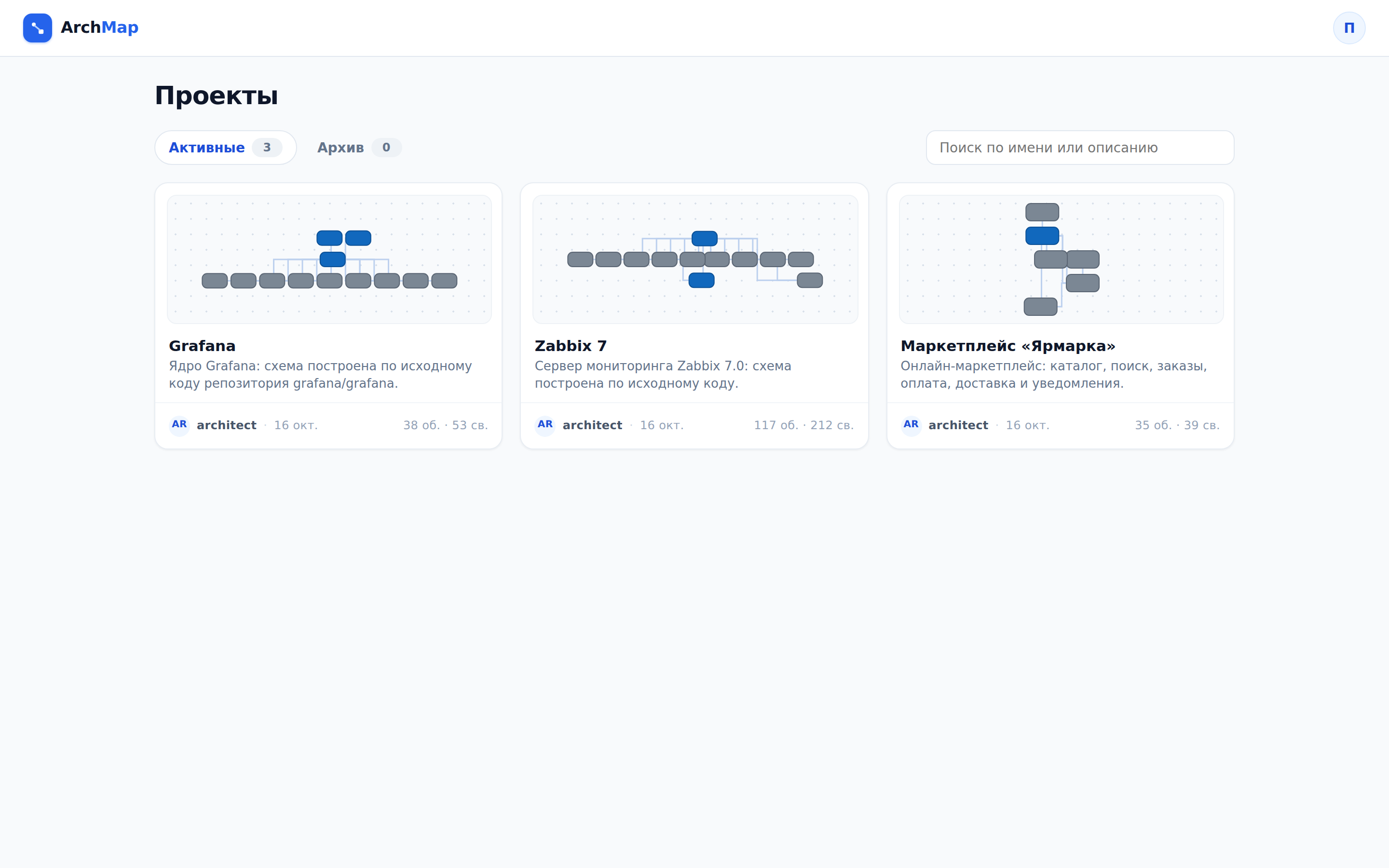
Task: Open the Zabbix 7 diagram thumbnail
Action: click(x=695, y=259)
